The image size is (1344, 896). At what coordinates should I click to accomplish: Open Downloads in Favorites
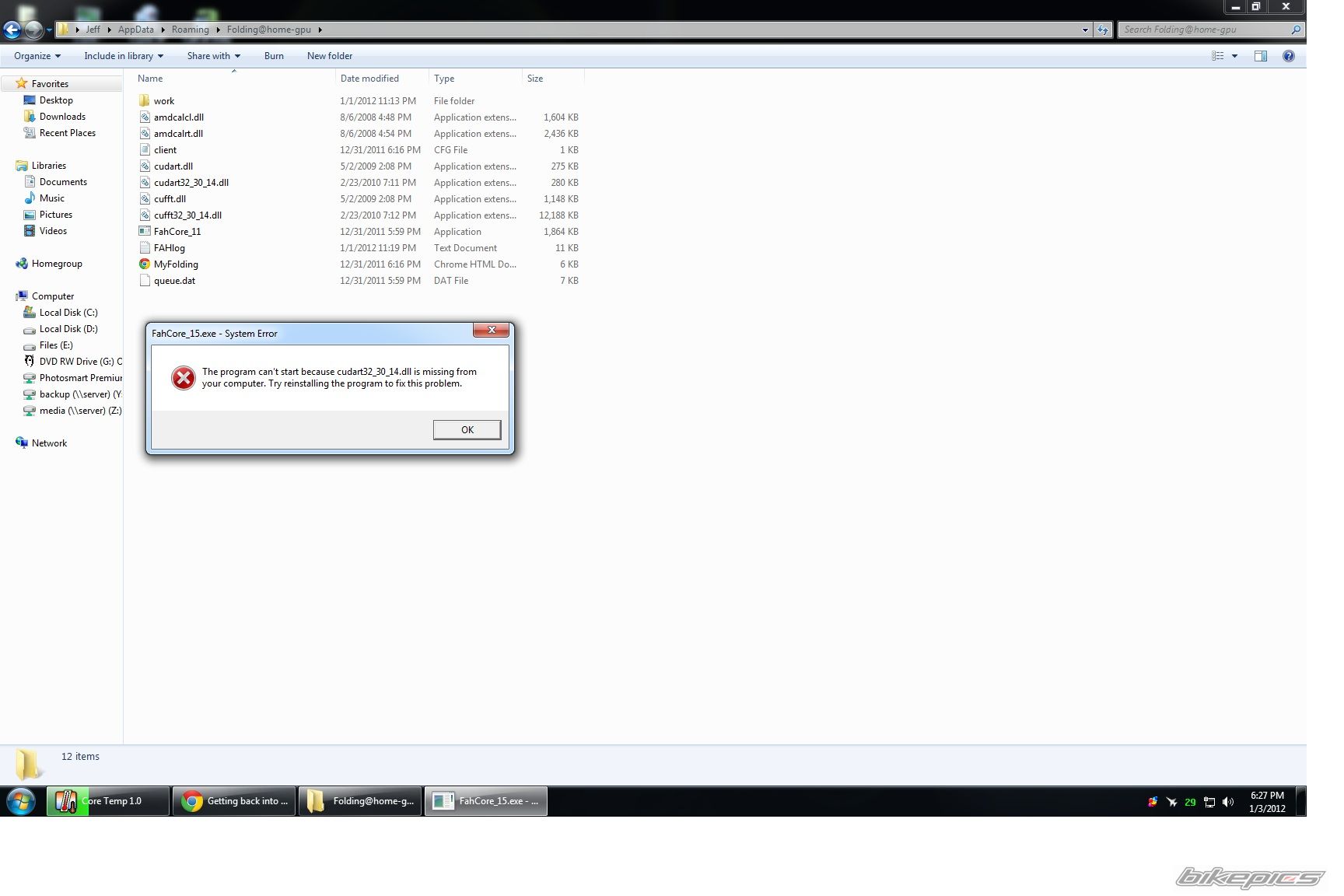[x=62, y=117]
